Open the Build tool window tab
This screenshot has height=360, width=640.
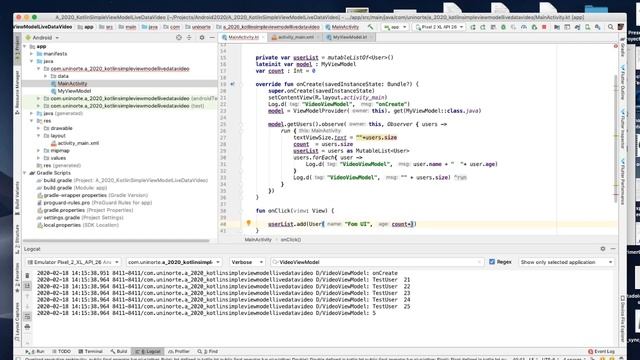click(x=119, y=351)
